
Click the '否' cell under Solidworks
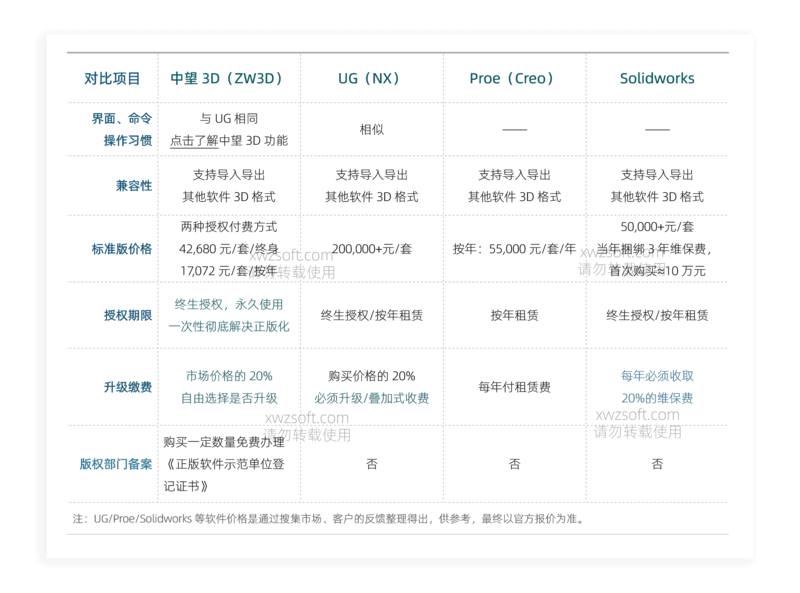click(657, 464)
